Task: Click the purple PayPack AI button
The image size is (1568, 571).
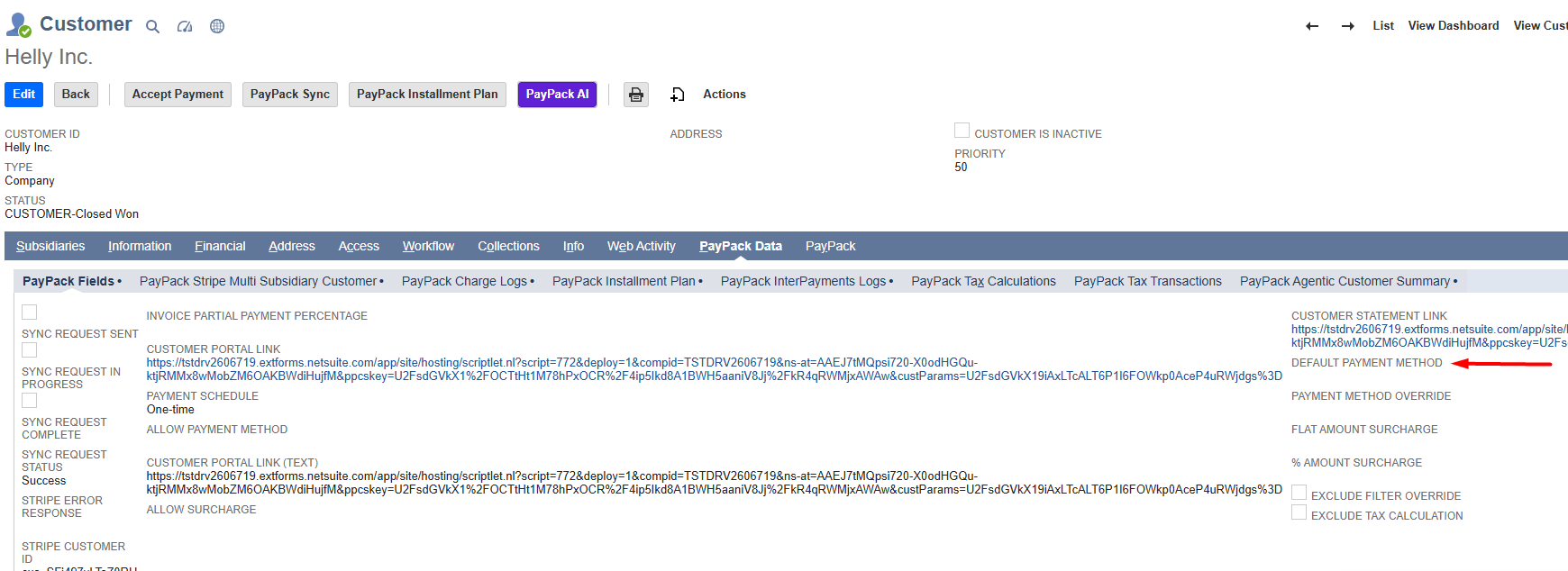Action: point(557,95)
